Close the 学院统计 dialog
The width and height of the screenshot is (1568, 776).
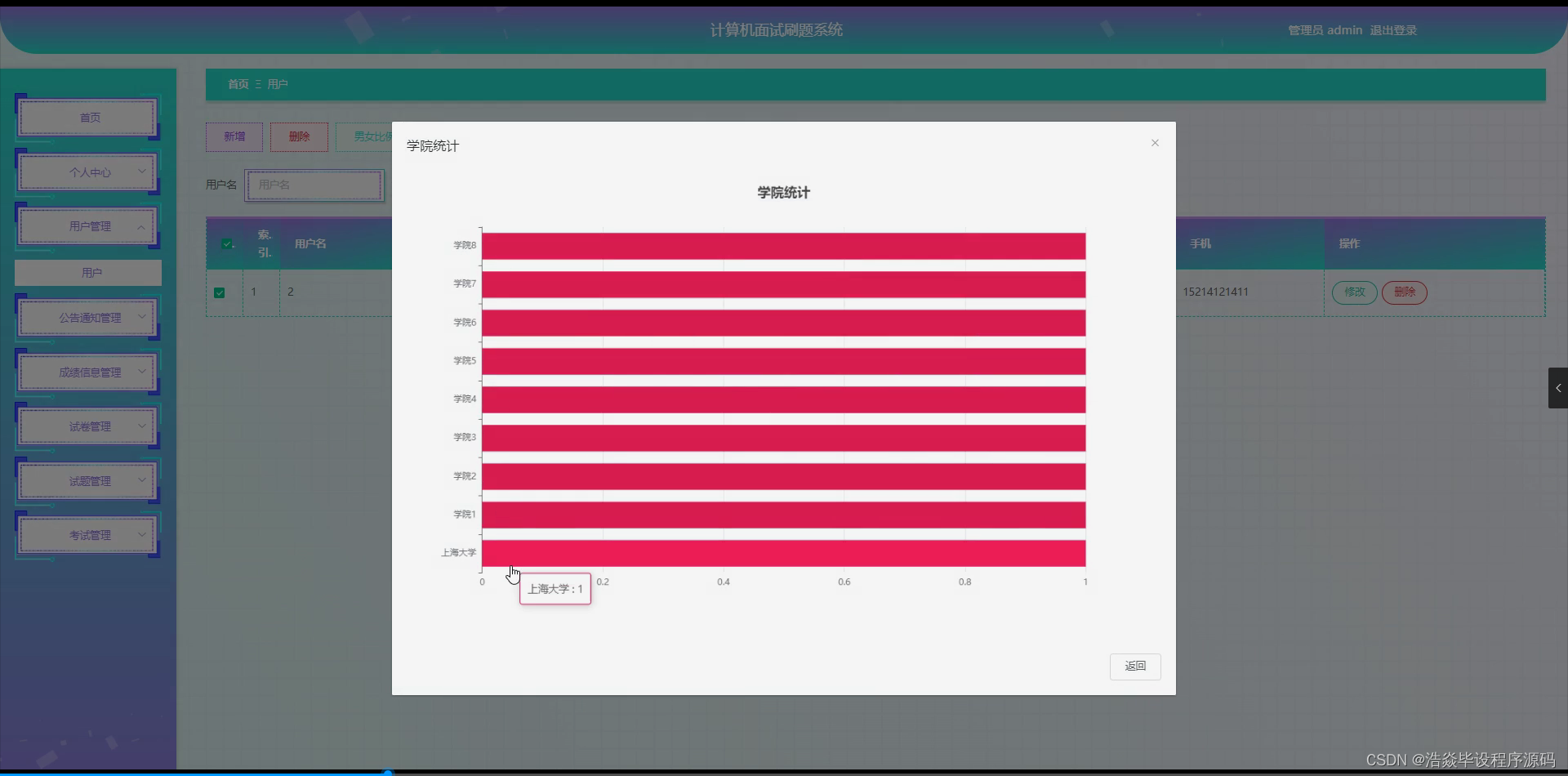1154,142
